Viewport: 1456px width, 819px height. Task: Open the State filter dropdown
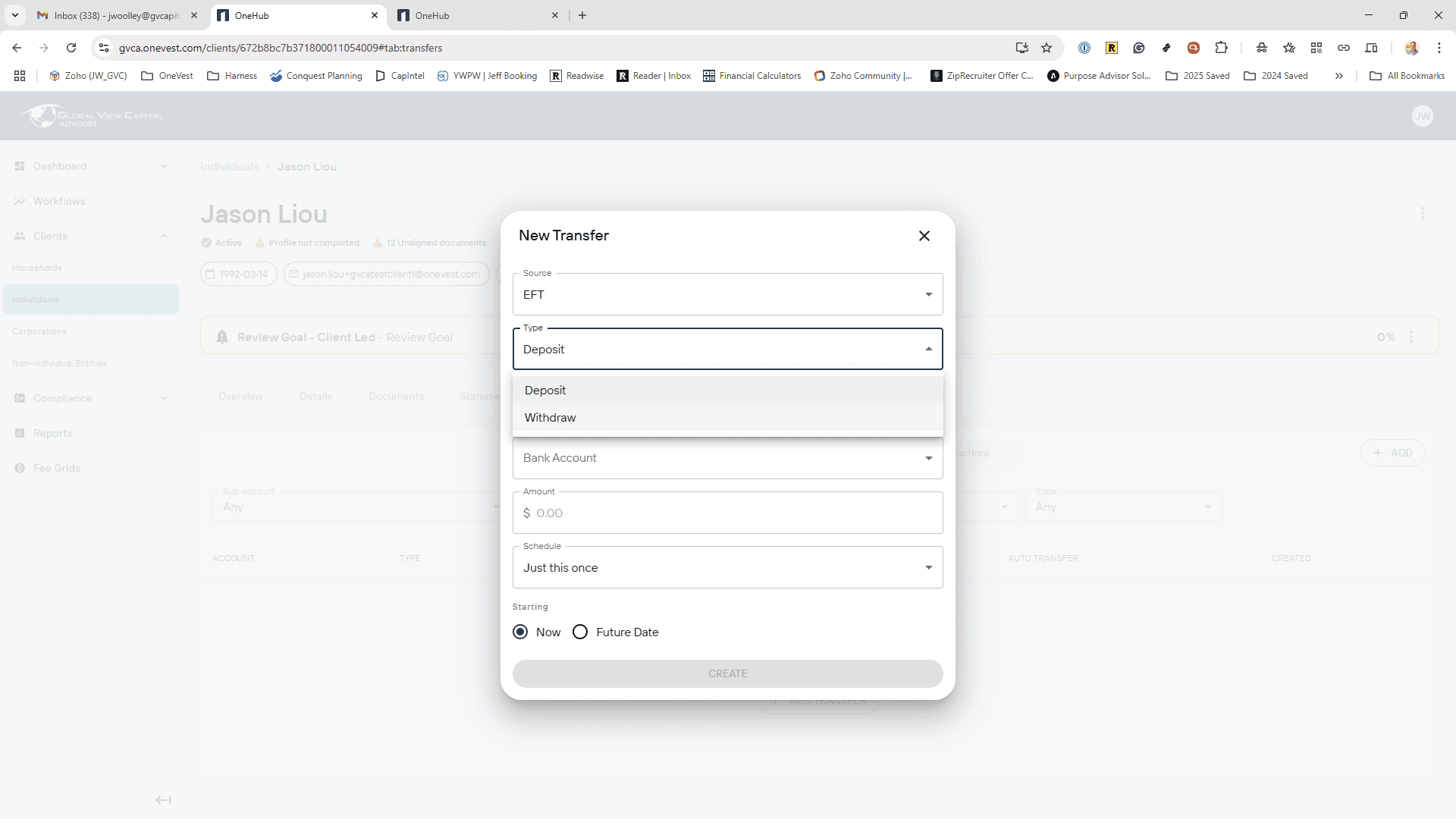click(1124, 507)
